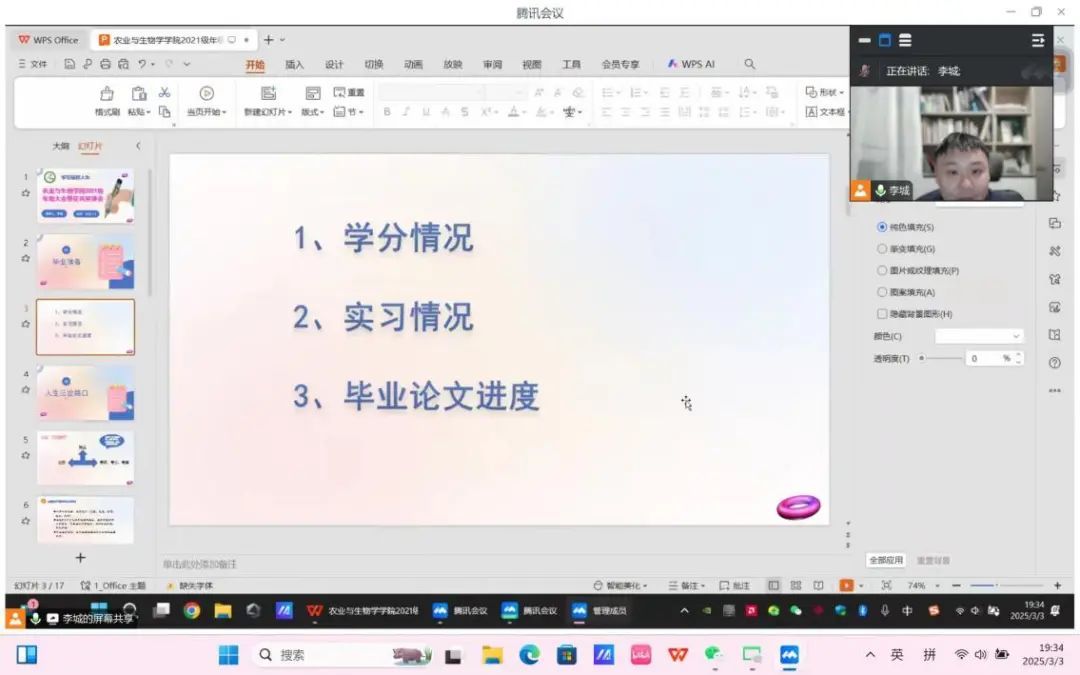Click the 当页开始 slideshow play icon
This screenshot has height=675, width=1080.
point(206,93)
